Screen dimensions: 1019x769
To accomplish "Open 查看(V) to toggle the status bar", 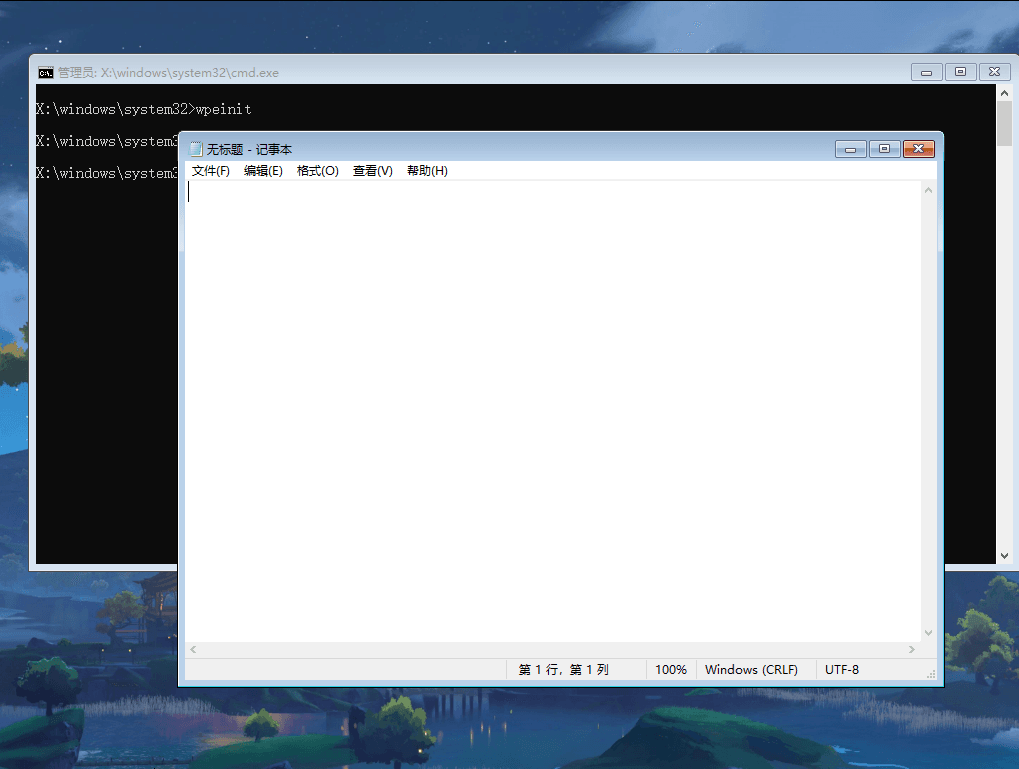I will 371,170.
